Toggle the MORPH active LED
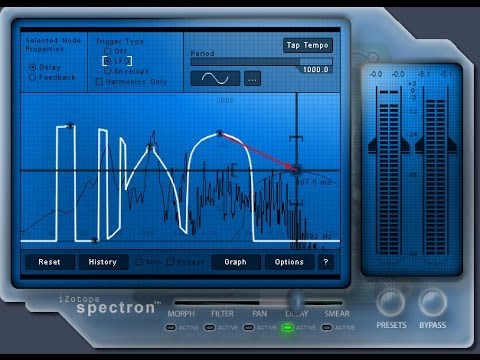480x360 pixels. tap(171, 328)
